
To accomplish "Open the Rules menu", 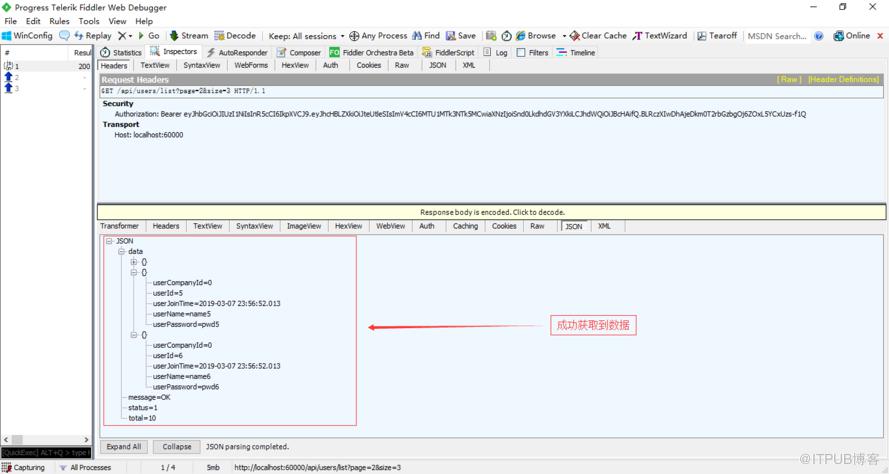I will [x=60, y=21].
